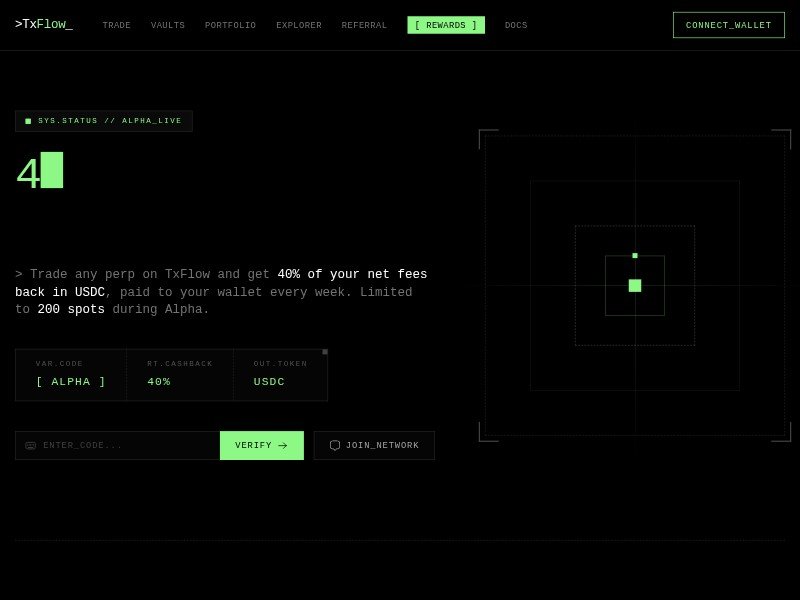Click the green status square in SYS.STATUS badge

[x=28, y=120]
